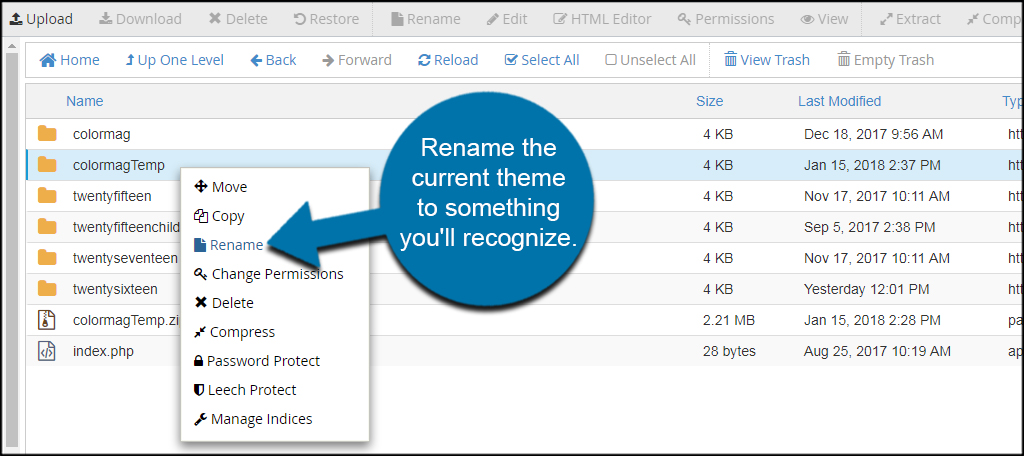Viewport: 1024px width, 456px height.
Task: Open the HTML Editor
Action: click(x=602, y=19)
